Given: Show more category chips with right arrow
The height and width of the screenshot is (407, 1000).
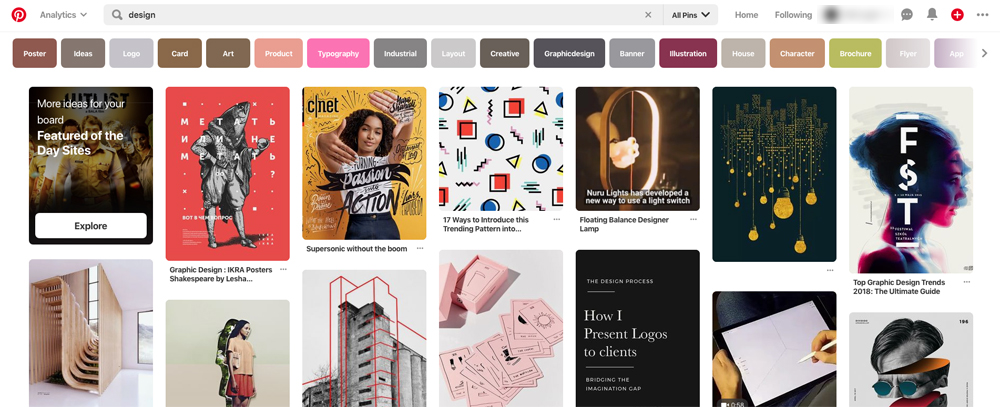Looking at the screenshot, I should (x=984, y=54).
